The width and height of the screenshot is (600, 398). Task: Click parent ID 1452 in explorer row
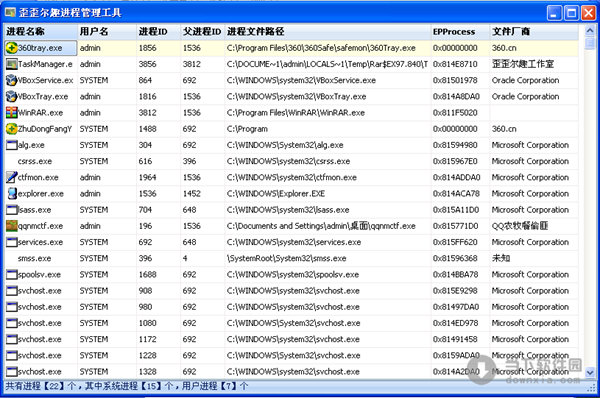pyautogui.click(x=192, y=194)
